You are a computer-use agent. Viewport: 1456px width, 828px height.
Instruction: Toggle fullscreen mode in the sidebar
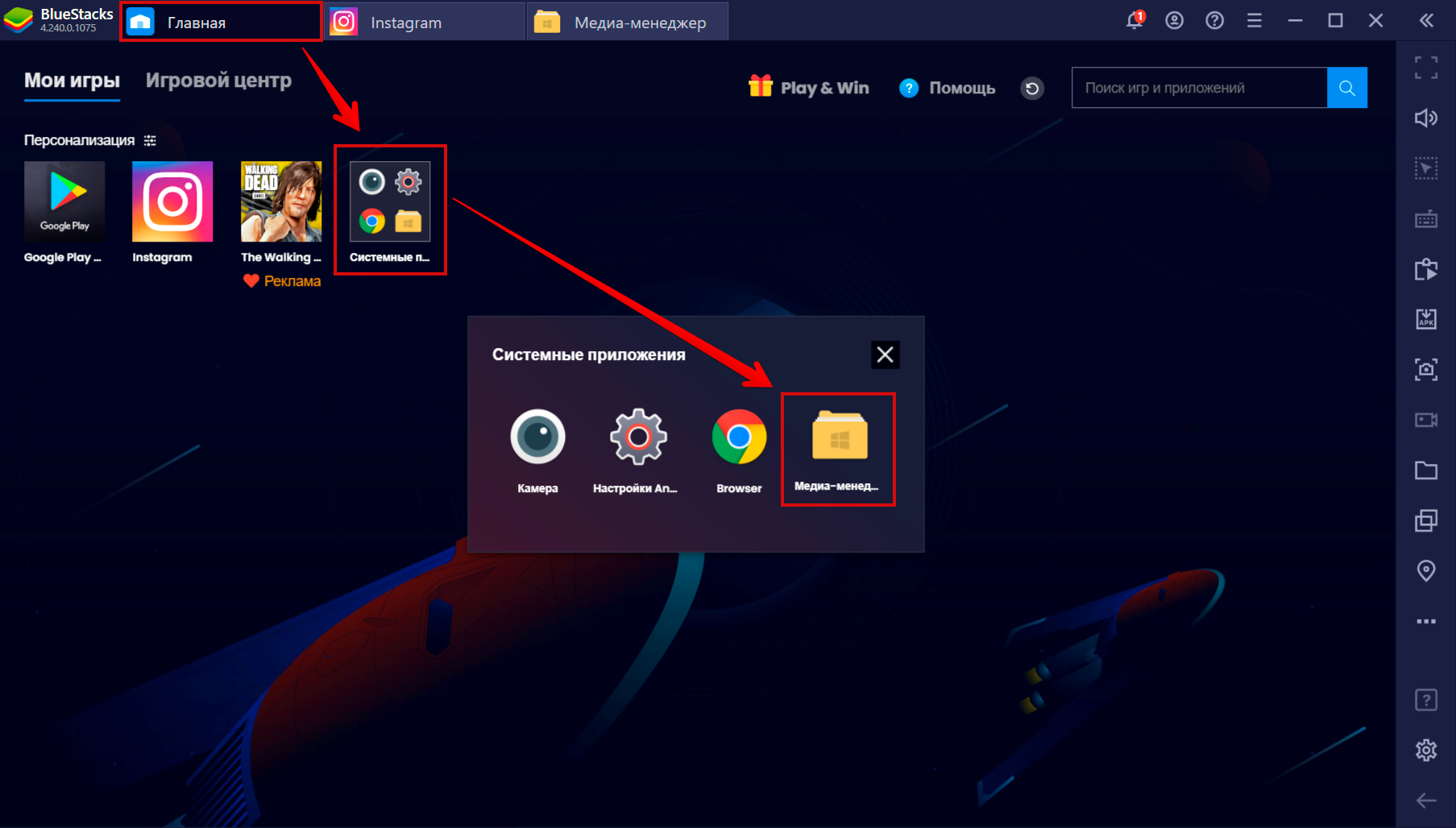(1426, 68)
